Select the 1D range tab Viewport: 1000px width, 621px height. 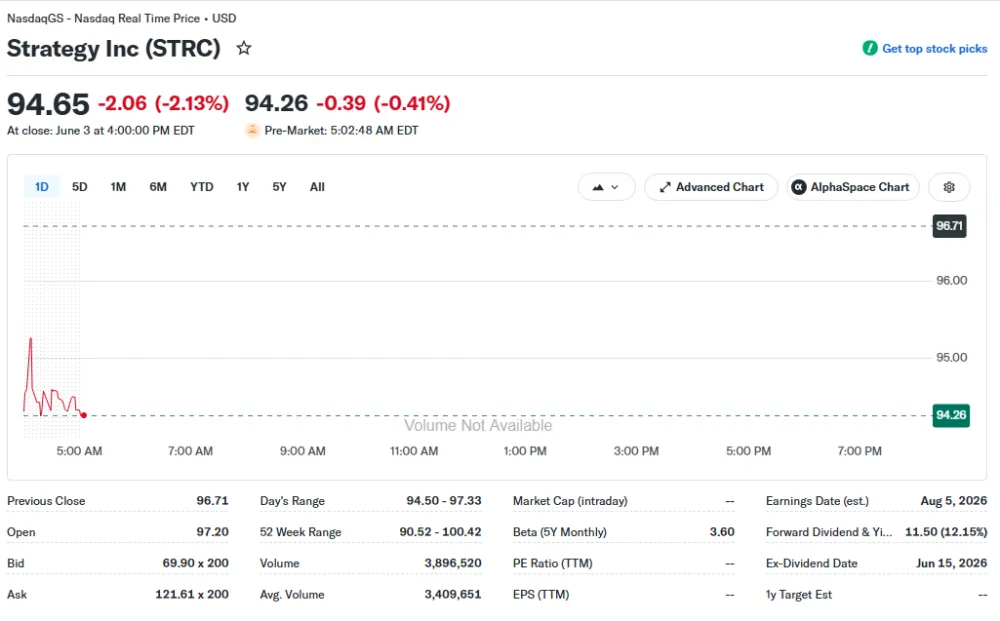41,187
